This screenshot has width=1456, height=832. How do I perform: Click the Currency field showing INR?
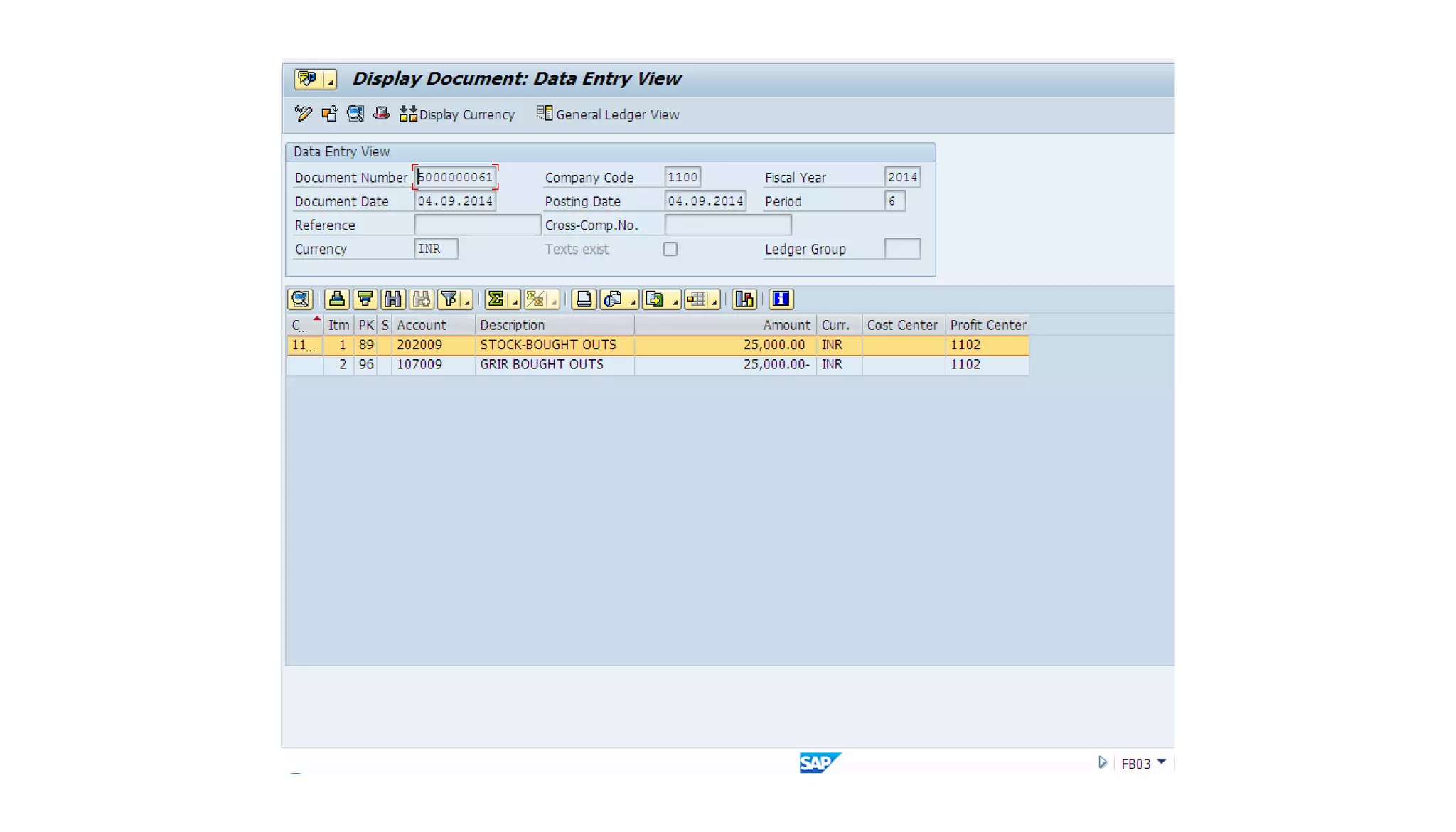436,249
